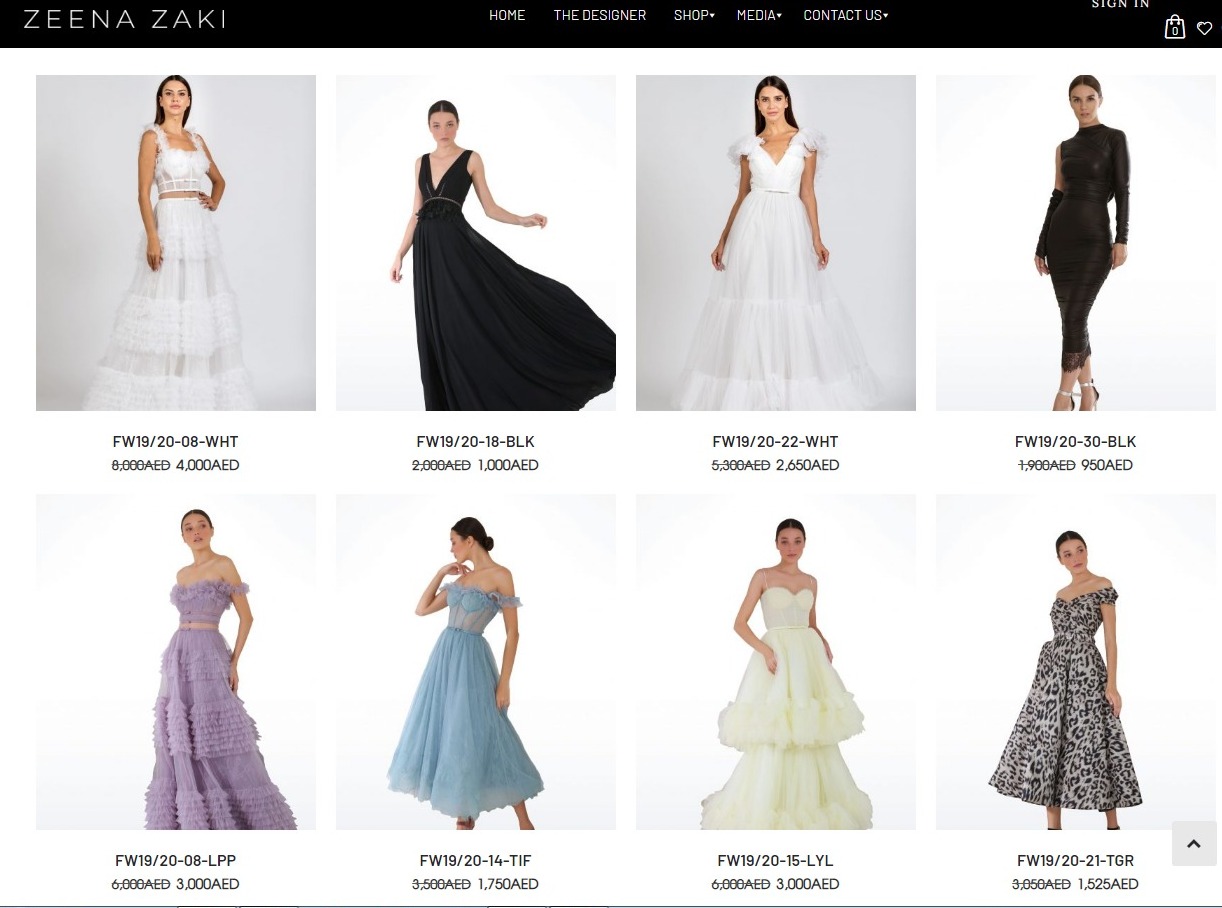The height and width of the screenshot is (908, 1222).
Task: Open the shopping bag cart icon
Action: [x=1174, y=28]
